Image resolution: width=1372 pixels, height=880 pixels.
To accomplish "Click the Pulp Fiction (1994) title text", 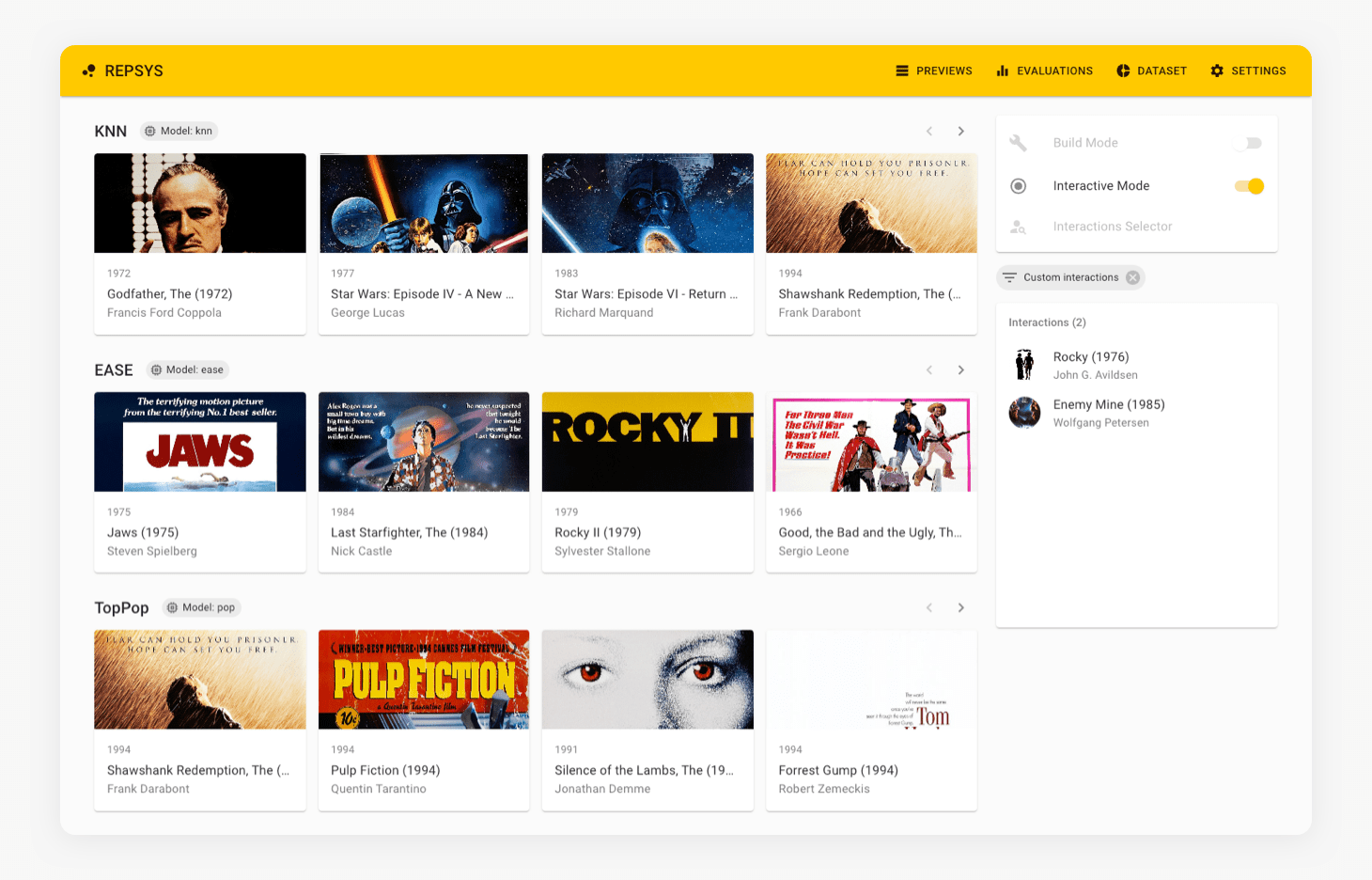I will point(385,770).
